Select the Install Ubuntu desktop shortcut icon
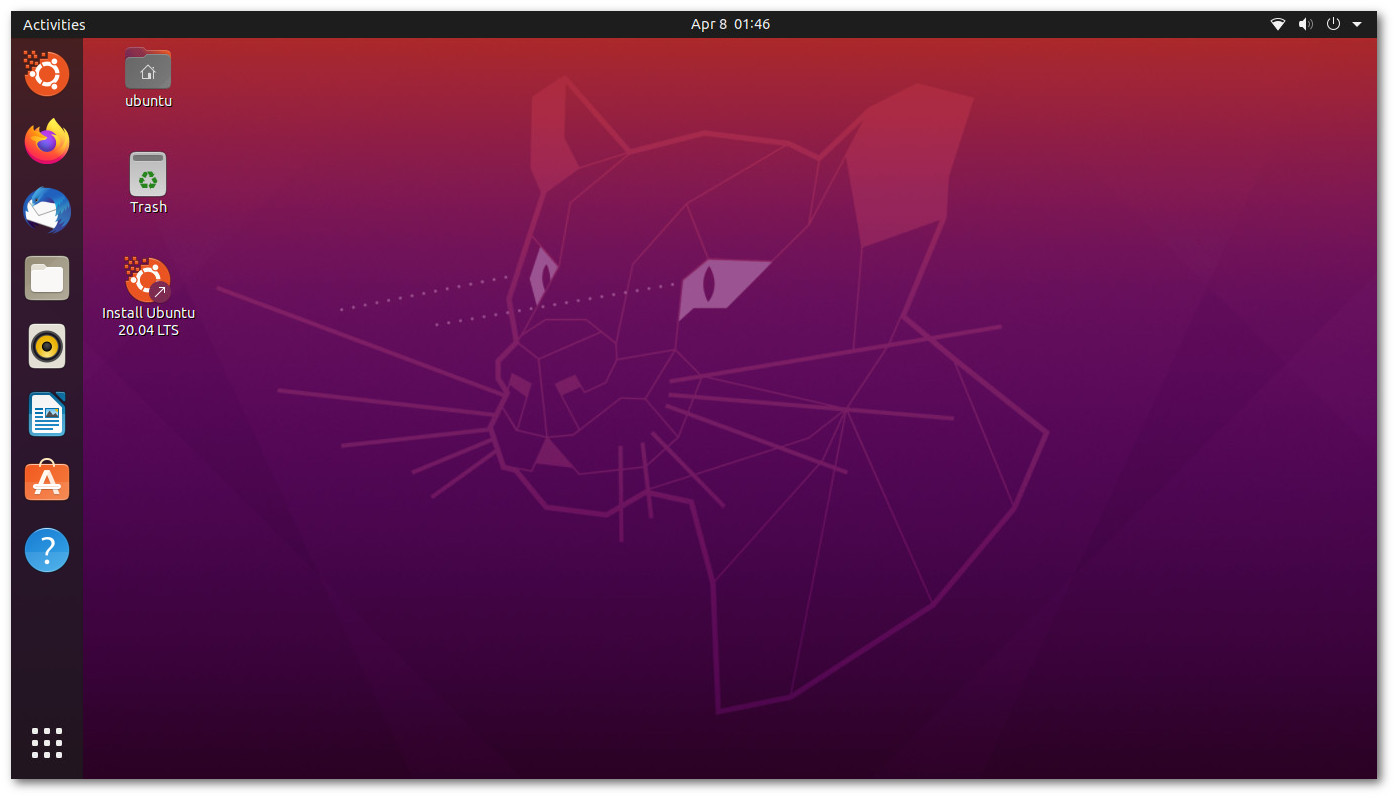Screen dimensions: 1396x798 click(148, 280)
